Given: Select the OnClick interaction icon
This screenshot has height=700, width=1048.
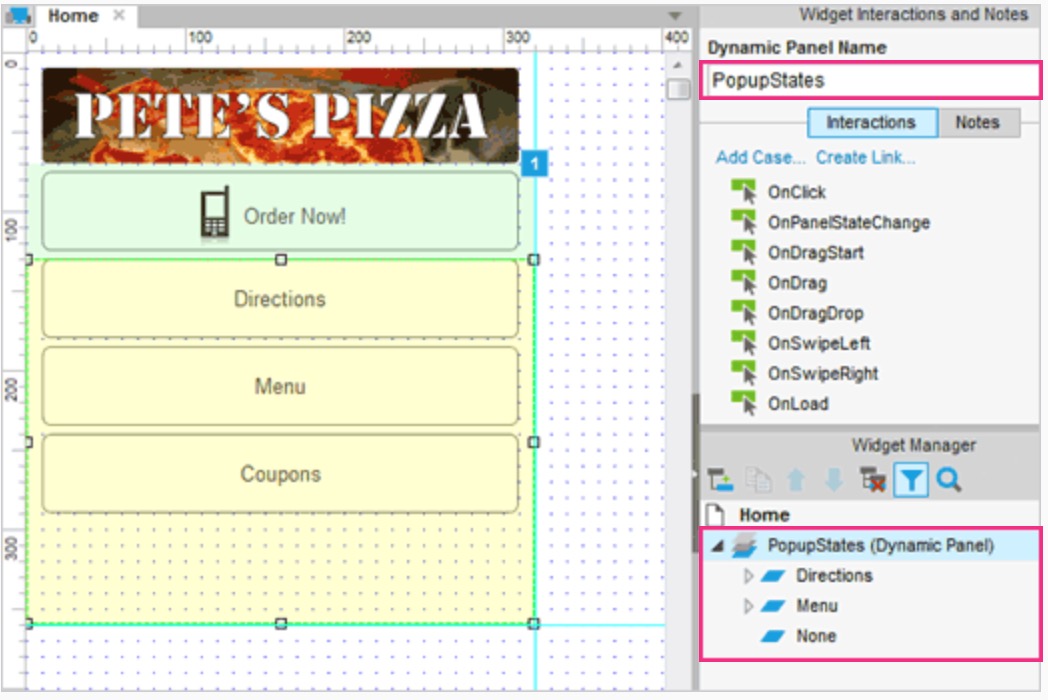Looking at the screenshot, I should tap(743, 191).
